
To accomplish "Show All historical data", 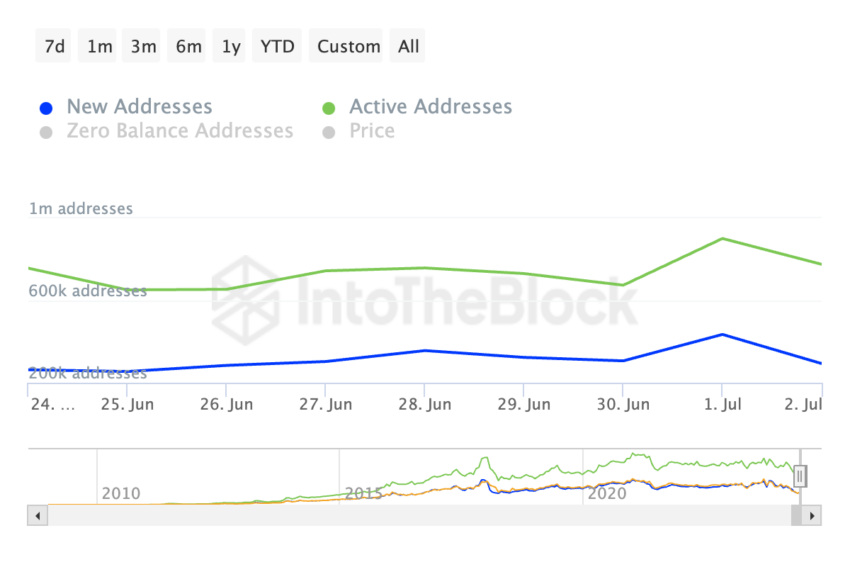I will tap(408, 46).
